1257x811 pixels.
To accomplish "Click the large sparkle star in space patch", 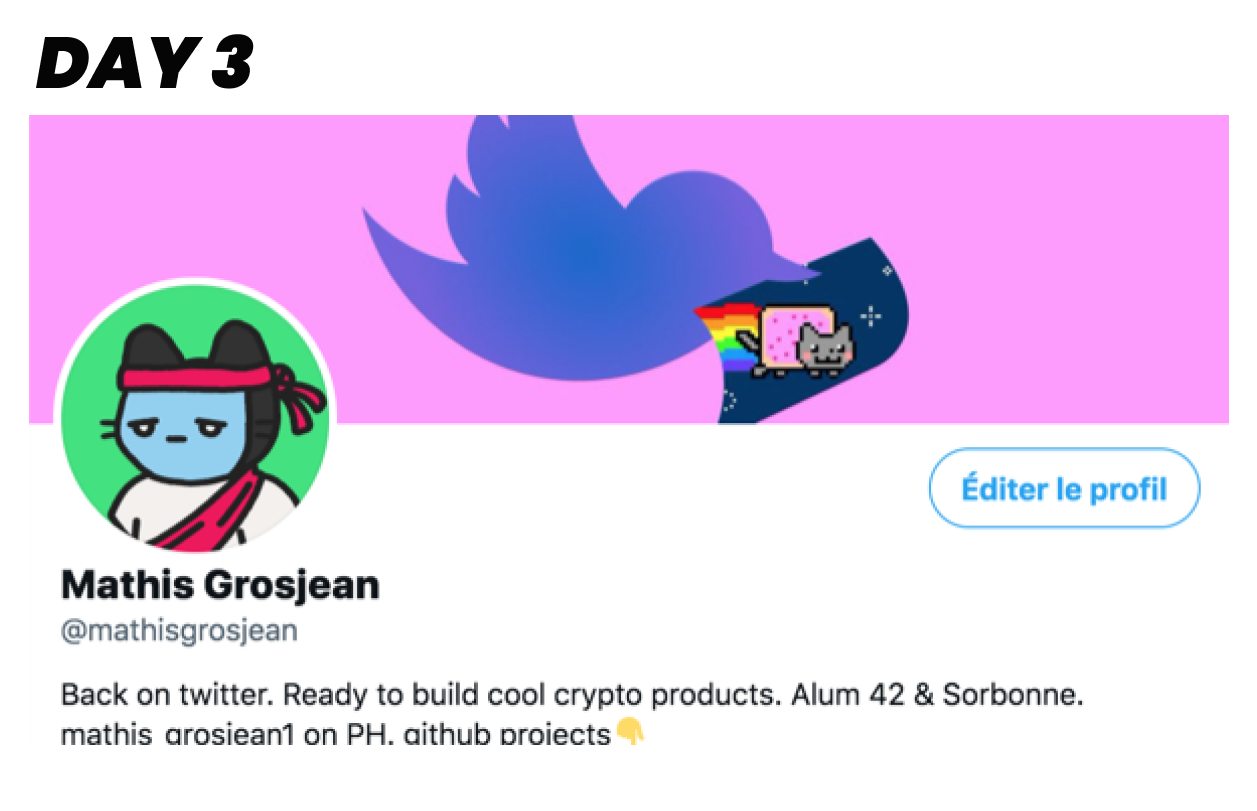I will (x=872, y=316).
